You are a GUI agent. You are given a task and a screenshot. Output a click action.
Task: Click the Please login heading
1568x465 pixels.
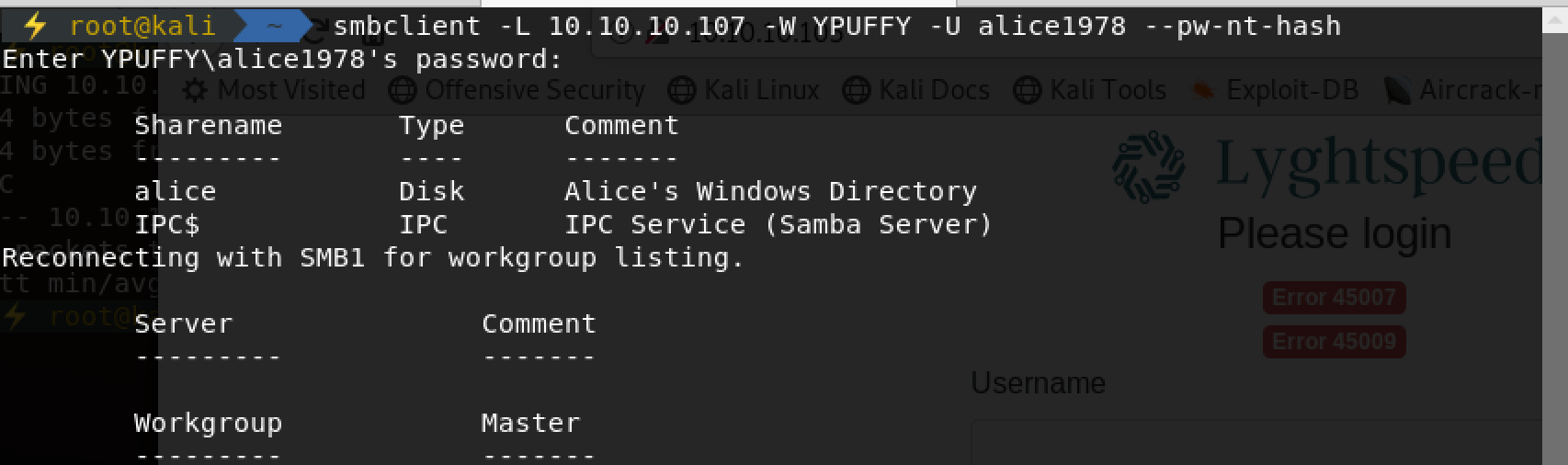pyautogui.click(x=1335, y=234)
